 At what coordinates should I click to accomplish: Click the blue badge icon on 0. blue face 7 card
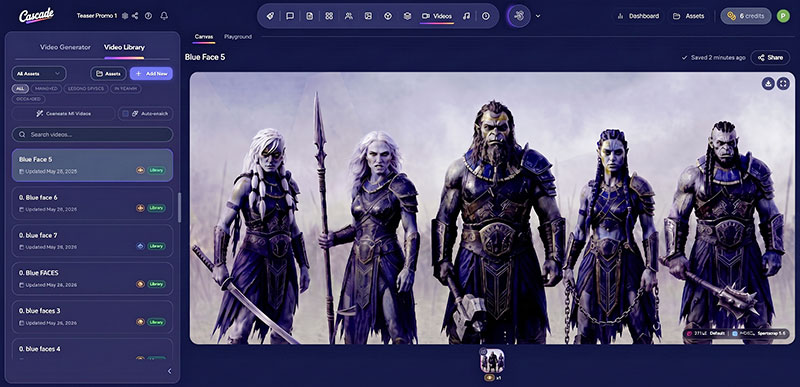(140, 246)
